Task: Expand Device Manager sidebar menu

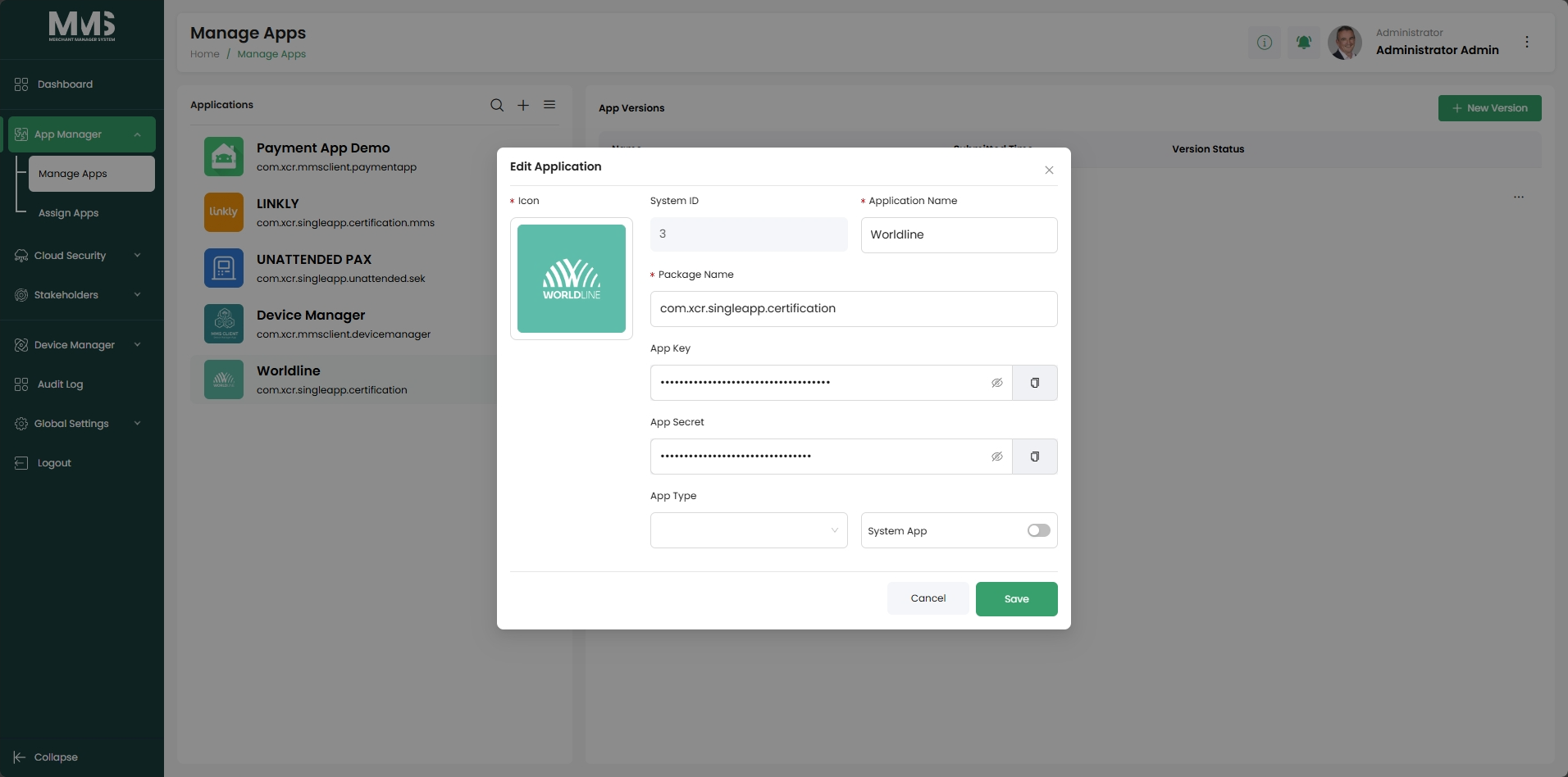Action: coord(82,345)
